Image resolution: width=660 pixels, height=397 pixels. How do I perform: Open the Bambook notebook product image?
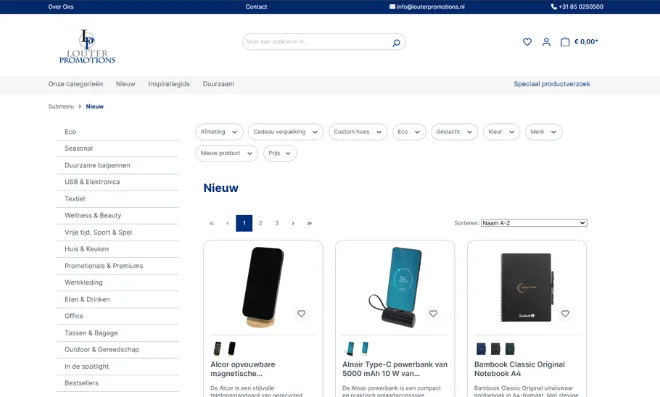pos(527,288)
